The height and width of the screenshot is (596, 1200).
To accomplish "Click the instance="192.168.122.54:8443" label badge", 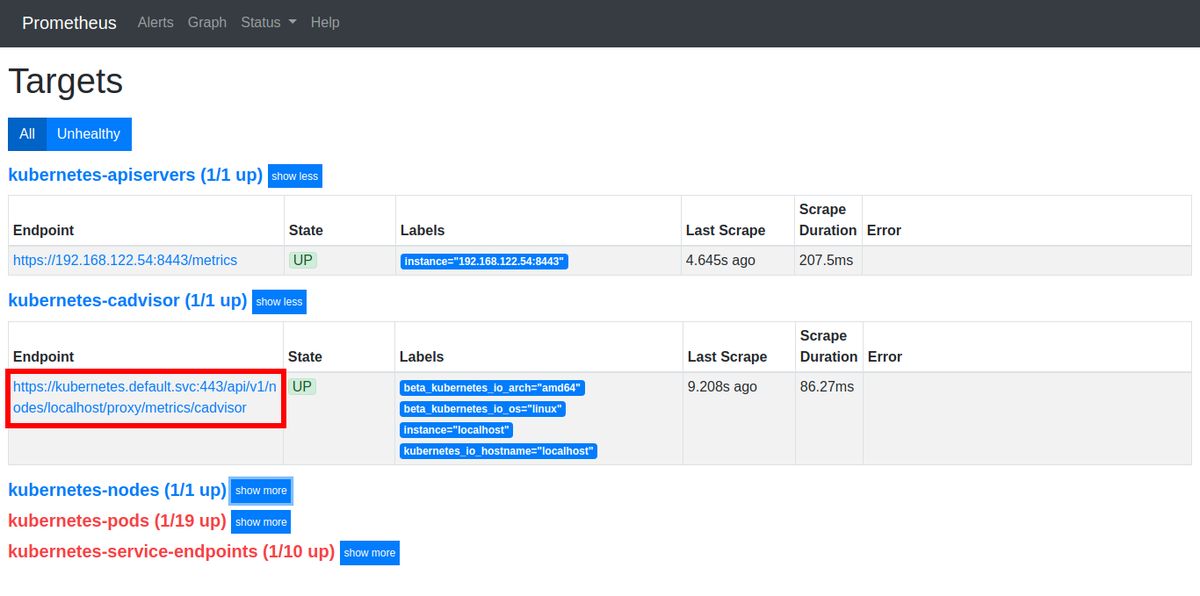I will (x=484, y=262).
